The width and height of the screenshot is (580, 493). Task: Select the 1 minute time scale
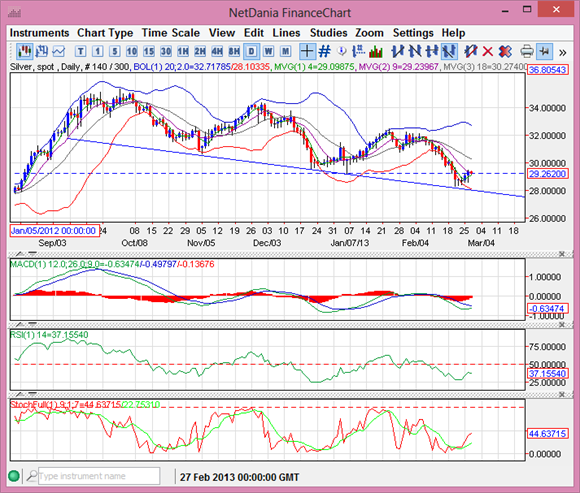[98, 51]
